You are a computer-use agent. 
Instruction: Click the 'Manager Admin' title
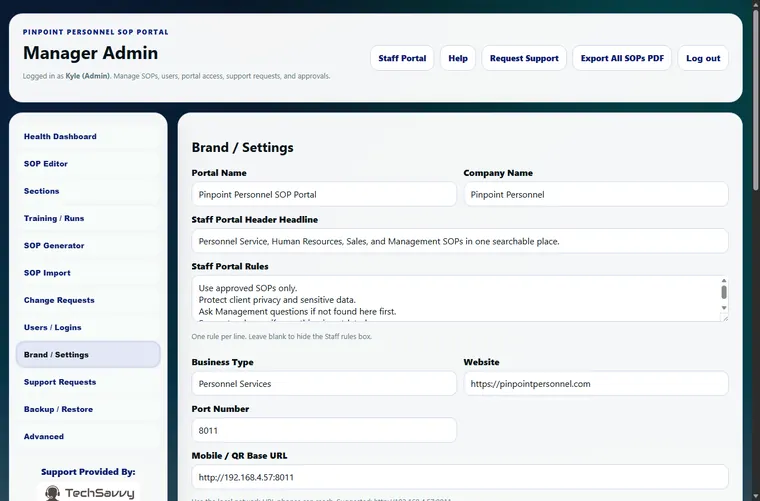point(91,53)
